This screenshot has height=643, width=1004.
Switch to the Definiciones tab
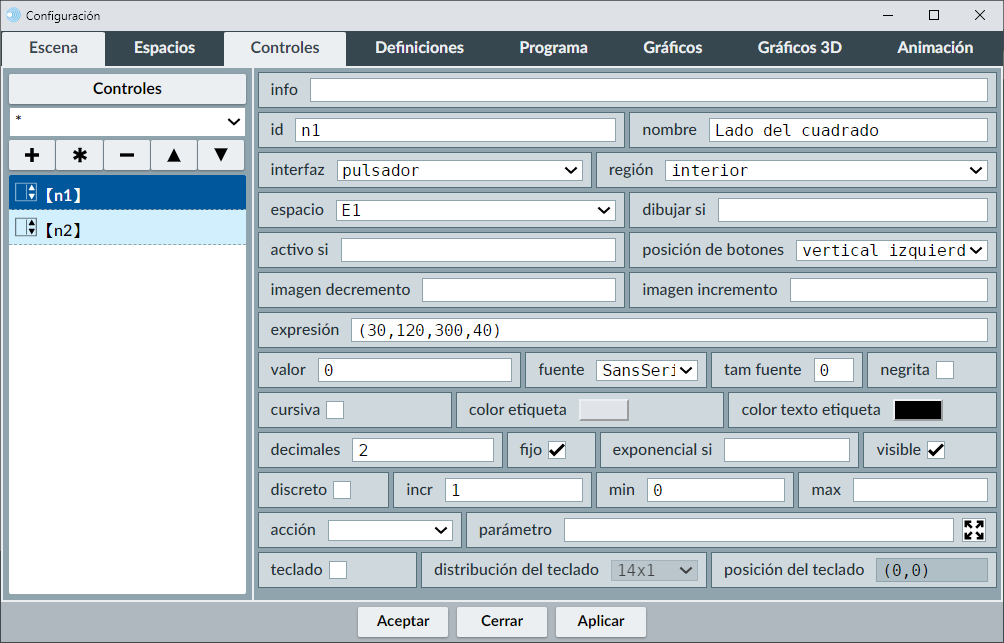[x=419, y=48]
